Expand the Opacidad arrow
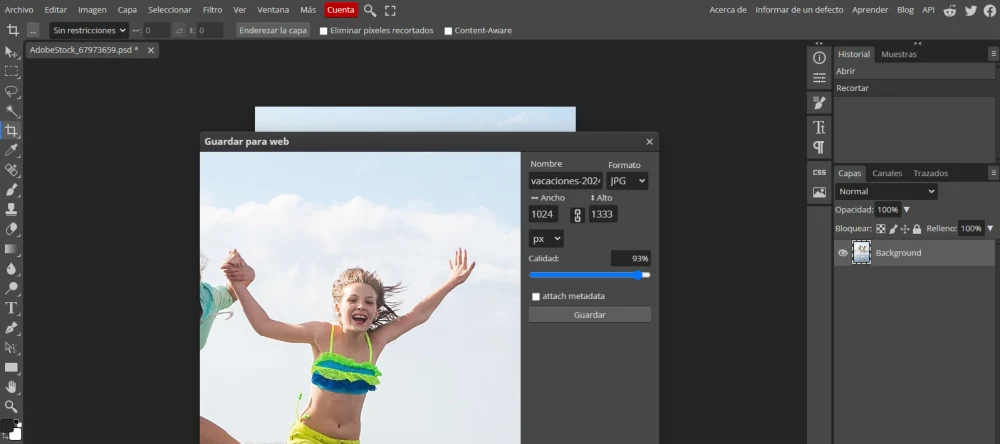 point(907,210)
